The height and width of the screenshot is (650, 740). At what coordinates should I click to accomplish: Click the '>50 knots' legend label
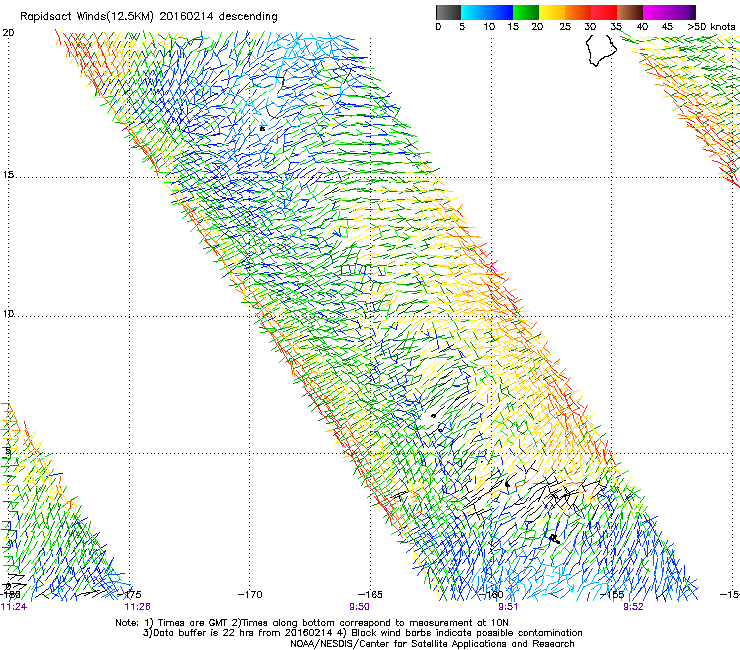(712, 27)
